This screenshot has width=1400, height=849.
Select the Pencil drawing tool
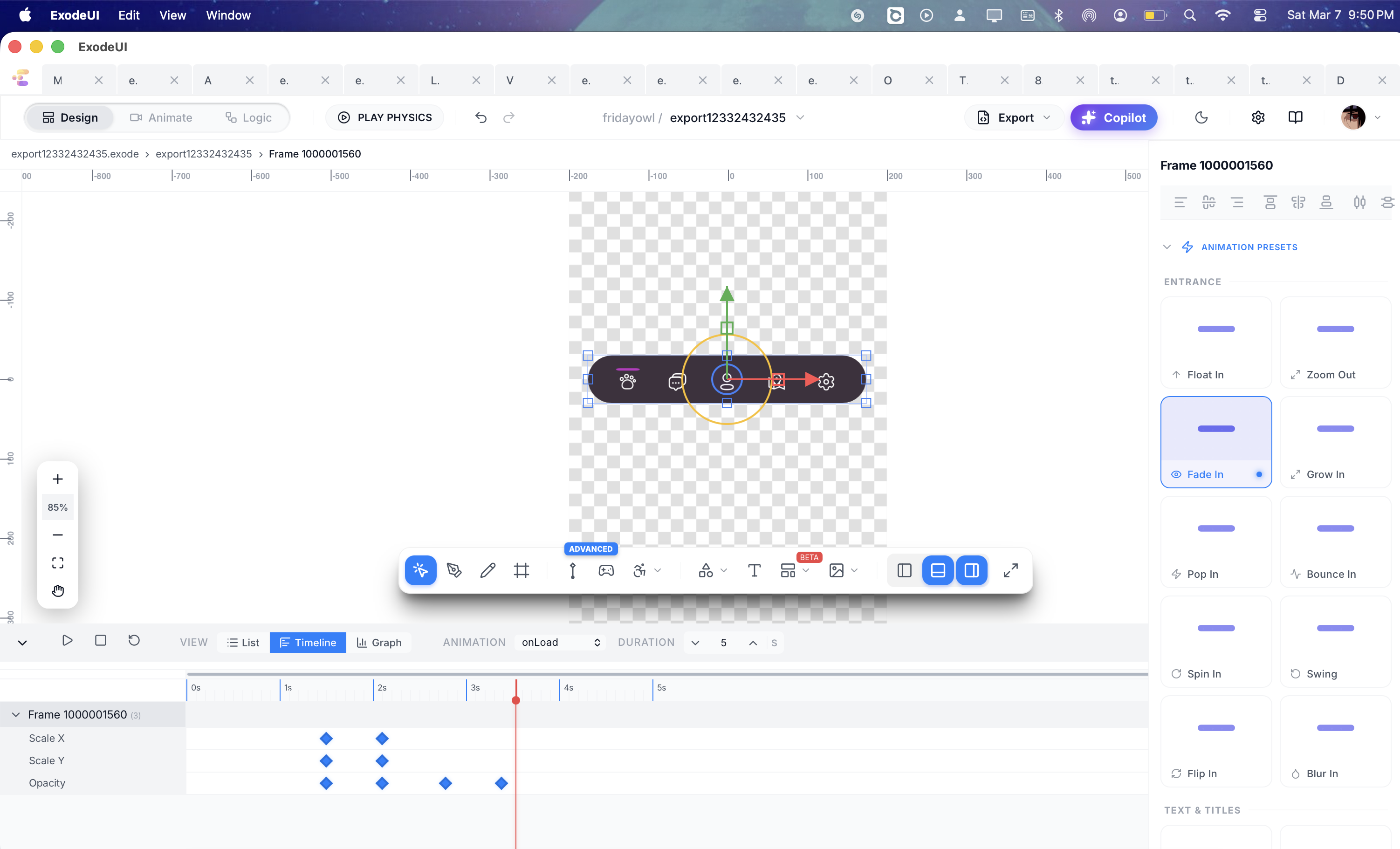pos(487,570)
